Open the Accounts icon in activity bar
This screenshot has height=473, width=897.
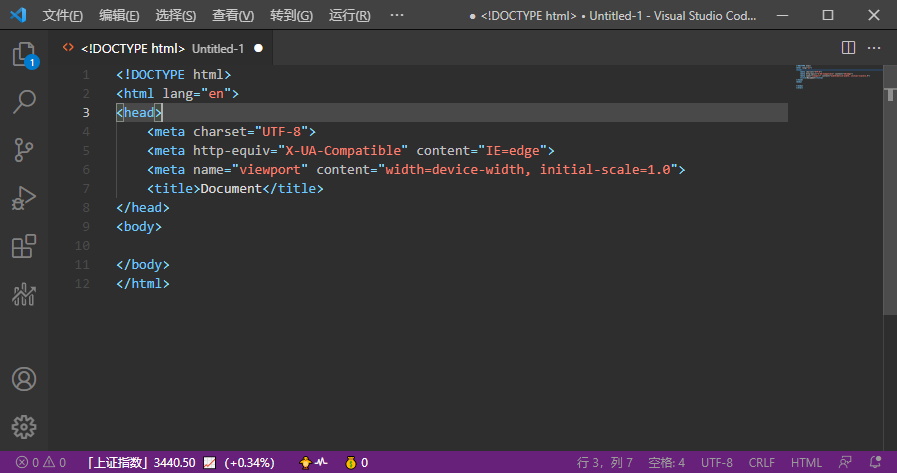[24, 379]
